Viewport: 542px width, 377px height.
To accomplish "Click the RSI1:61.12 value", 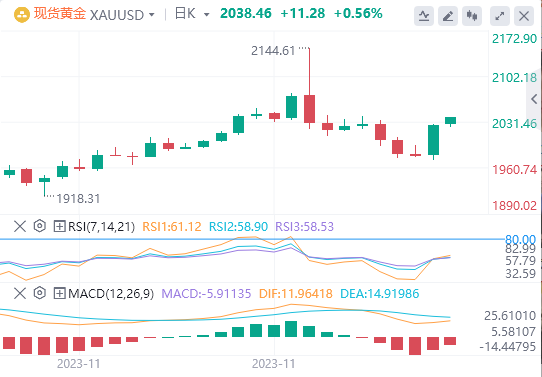I will 172,227.
